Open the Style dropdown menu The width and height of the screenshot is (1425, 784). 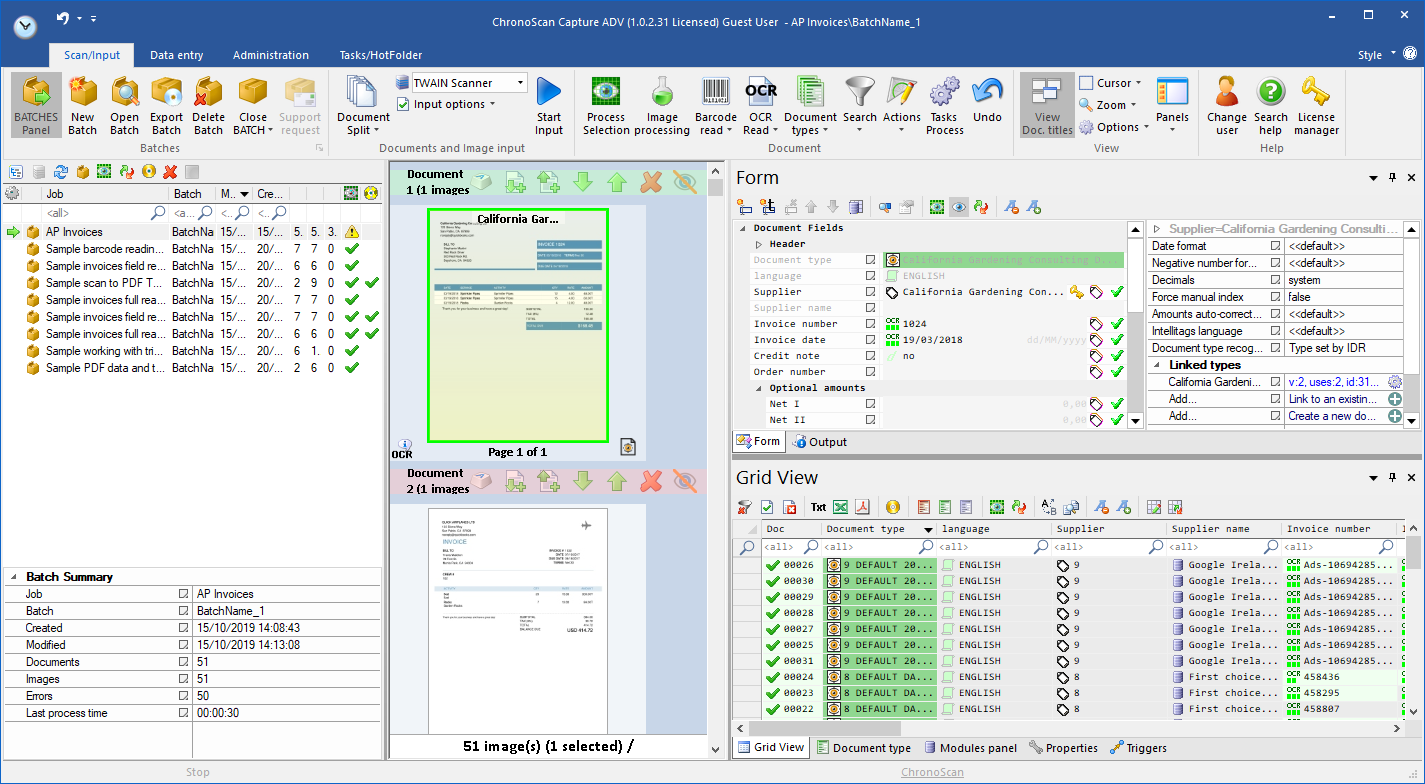(x=1375, y=54)
